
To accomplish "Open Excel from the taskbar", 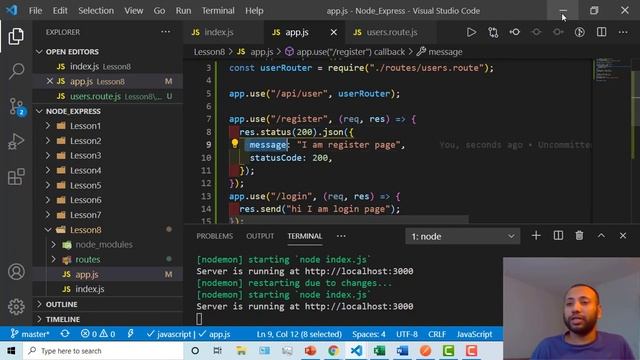I will click(379, 351).
